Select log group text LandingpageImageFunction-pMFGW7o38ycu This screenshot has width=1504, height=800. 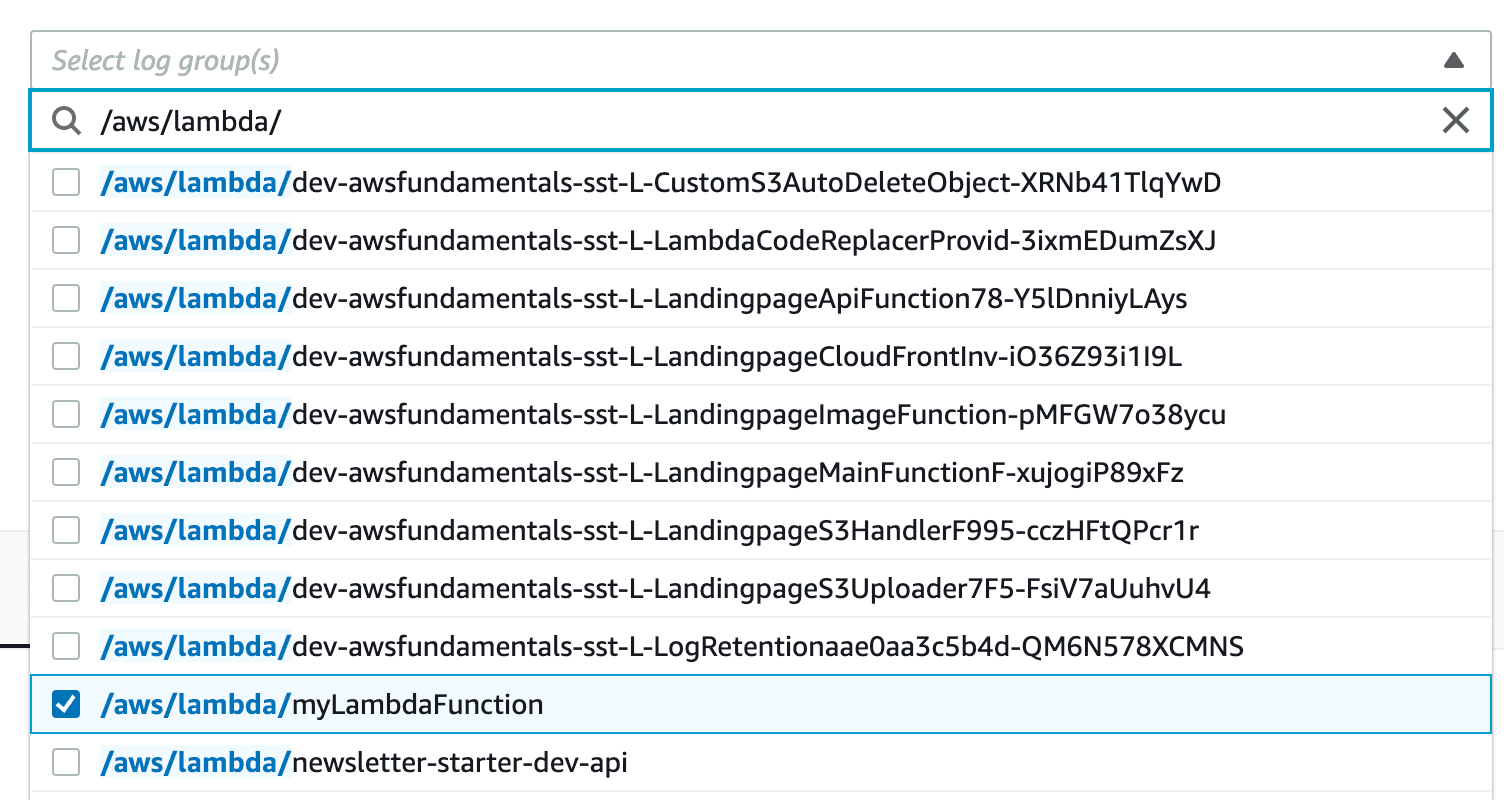[663, 415]
